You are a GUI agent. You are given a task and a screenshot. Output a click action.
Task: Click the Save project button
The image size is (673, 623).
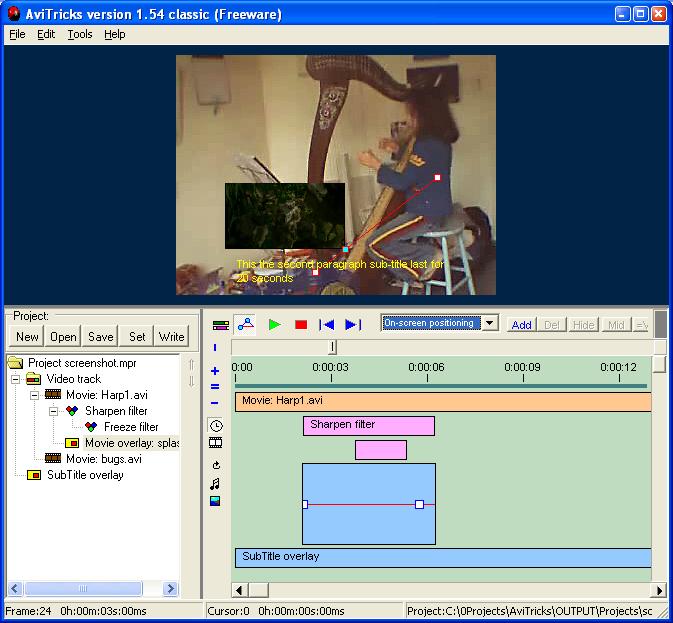100,337
